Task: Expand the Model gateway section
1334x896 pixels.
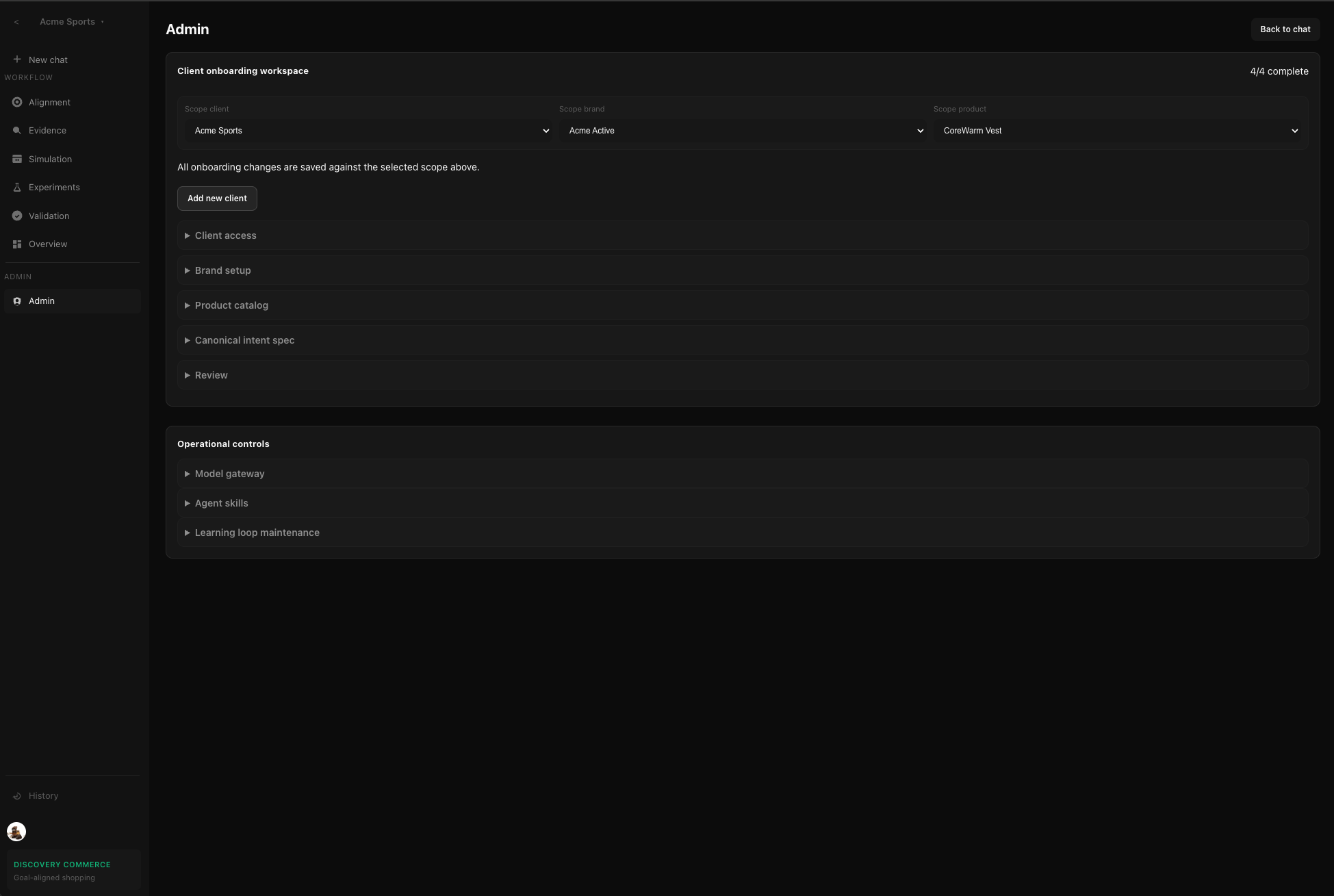Action: (x=229, y=474)
